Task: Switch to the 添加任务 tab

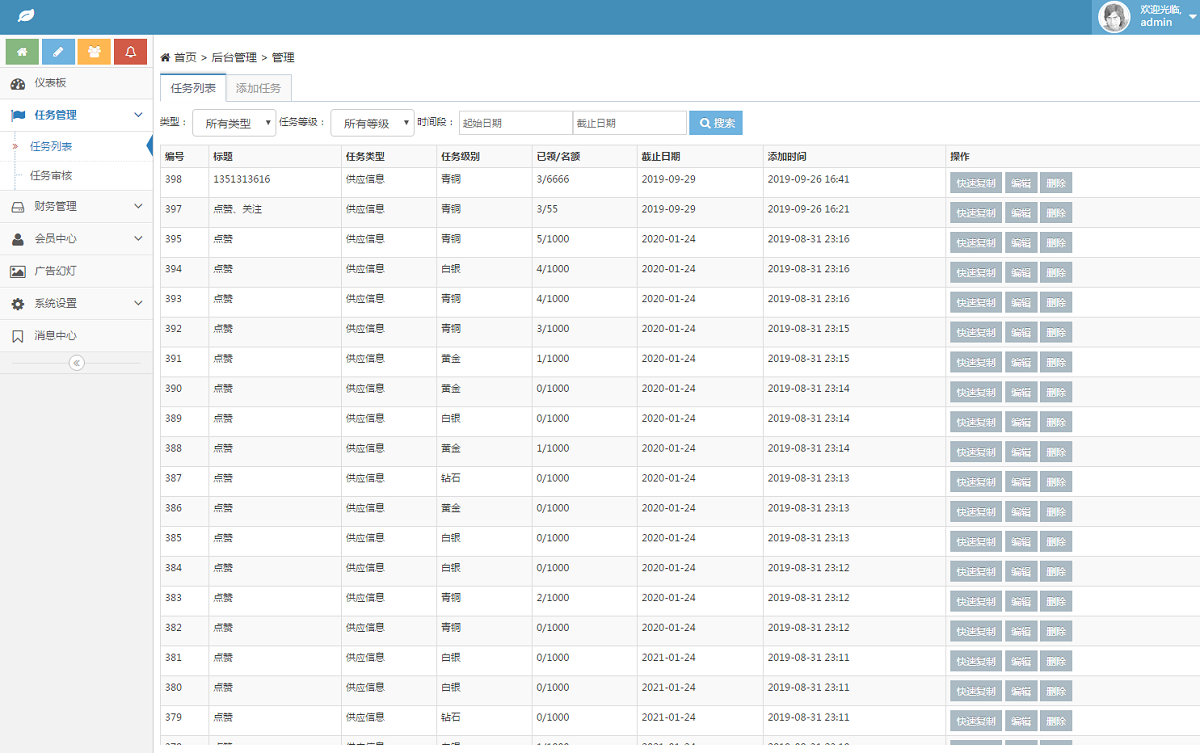Action: pyautogui.click(x=258, y=88)
